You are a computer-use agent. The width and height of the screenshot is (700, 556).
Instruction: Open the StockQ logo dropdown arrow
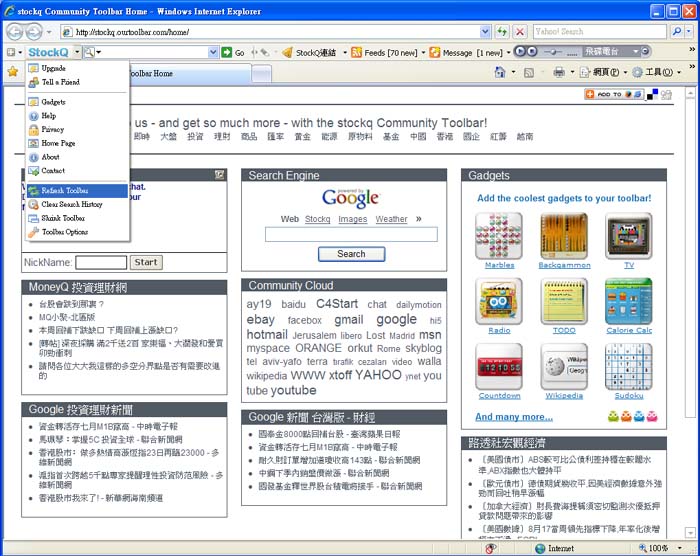(77, 52)
